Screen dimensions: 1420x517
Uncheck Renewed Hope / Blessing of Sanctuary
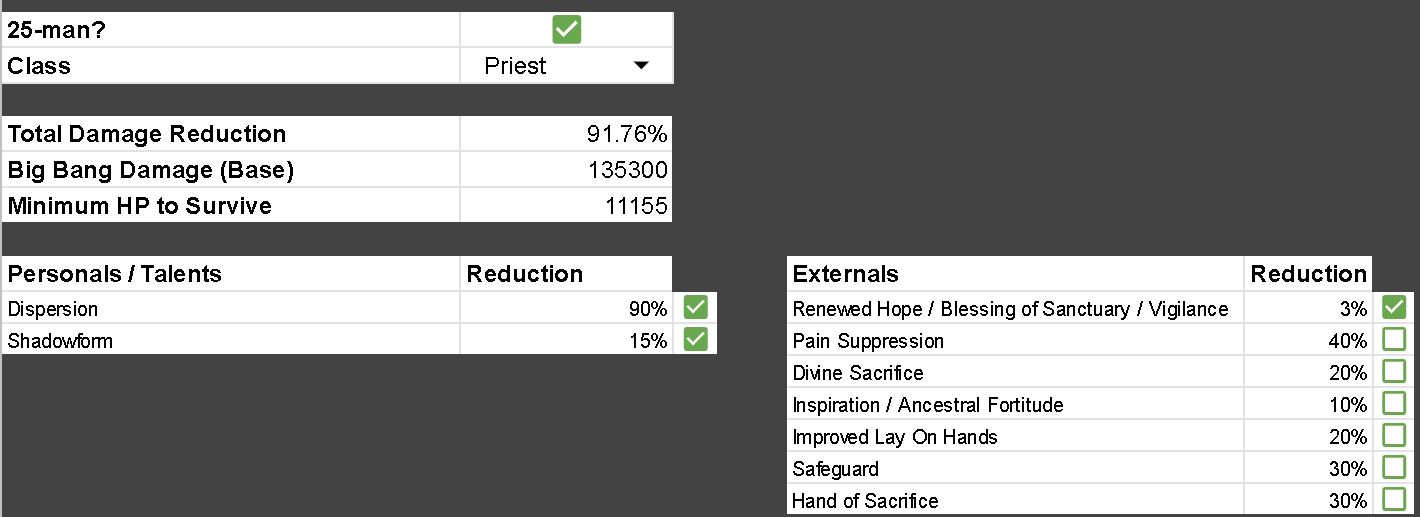1394,308
